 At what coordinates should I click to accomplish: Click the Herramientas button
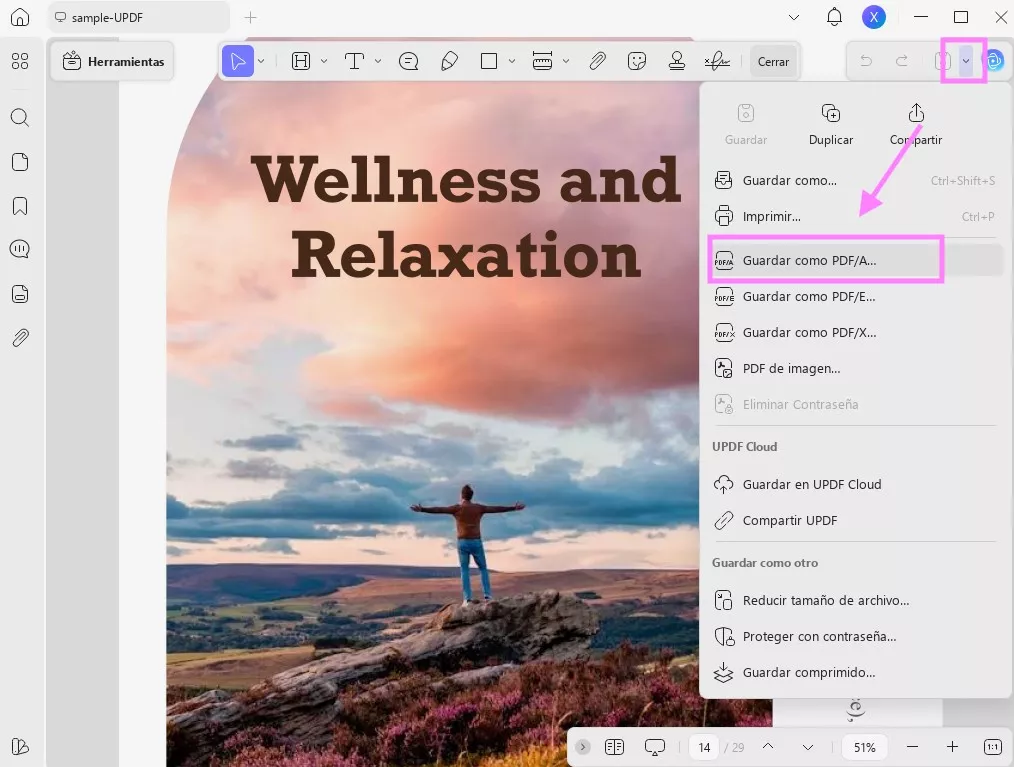113,61
